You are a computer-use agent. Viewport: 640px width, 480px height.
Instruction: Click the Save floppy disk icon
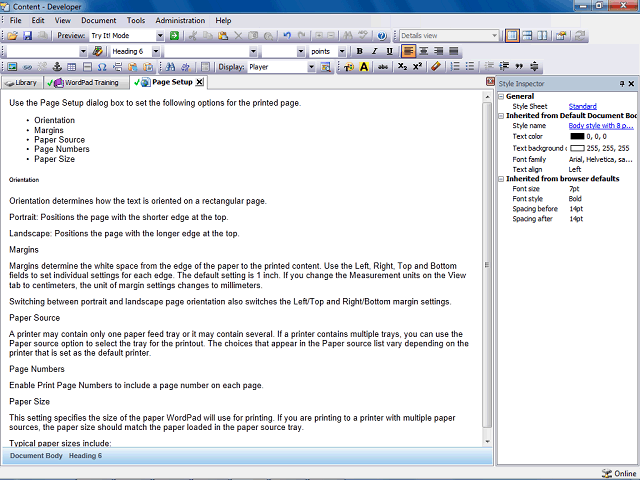pos(27,36)
